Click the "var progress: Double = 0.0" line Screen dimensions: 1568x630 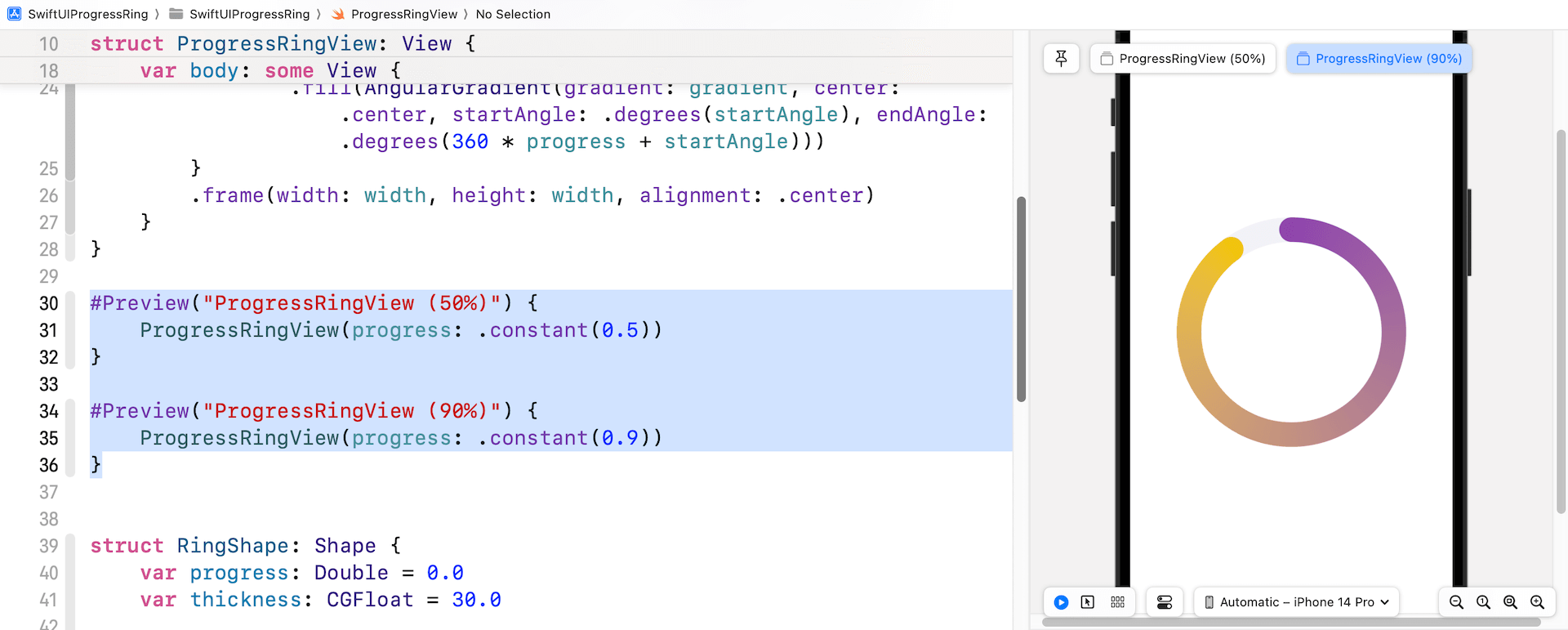point(301,573)
